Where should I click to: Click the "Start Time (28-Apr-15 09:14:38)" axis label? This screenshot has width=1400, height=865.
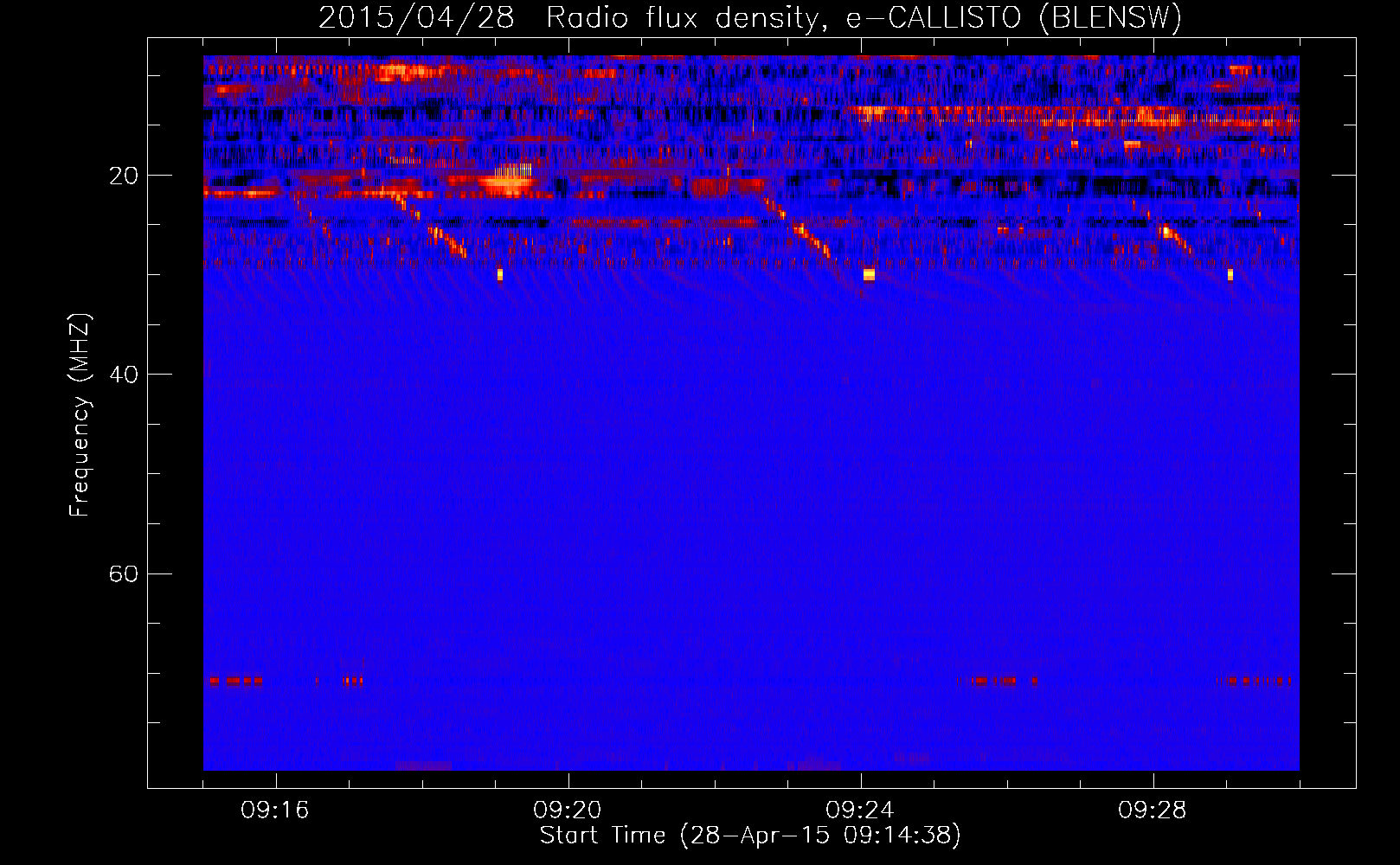click(750, 836)
